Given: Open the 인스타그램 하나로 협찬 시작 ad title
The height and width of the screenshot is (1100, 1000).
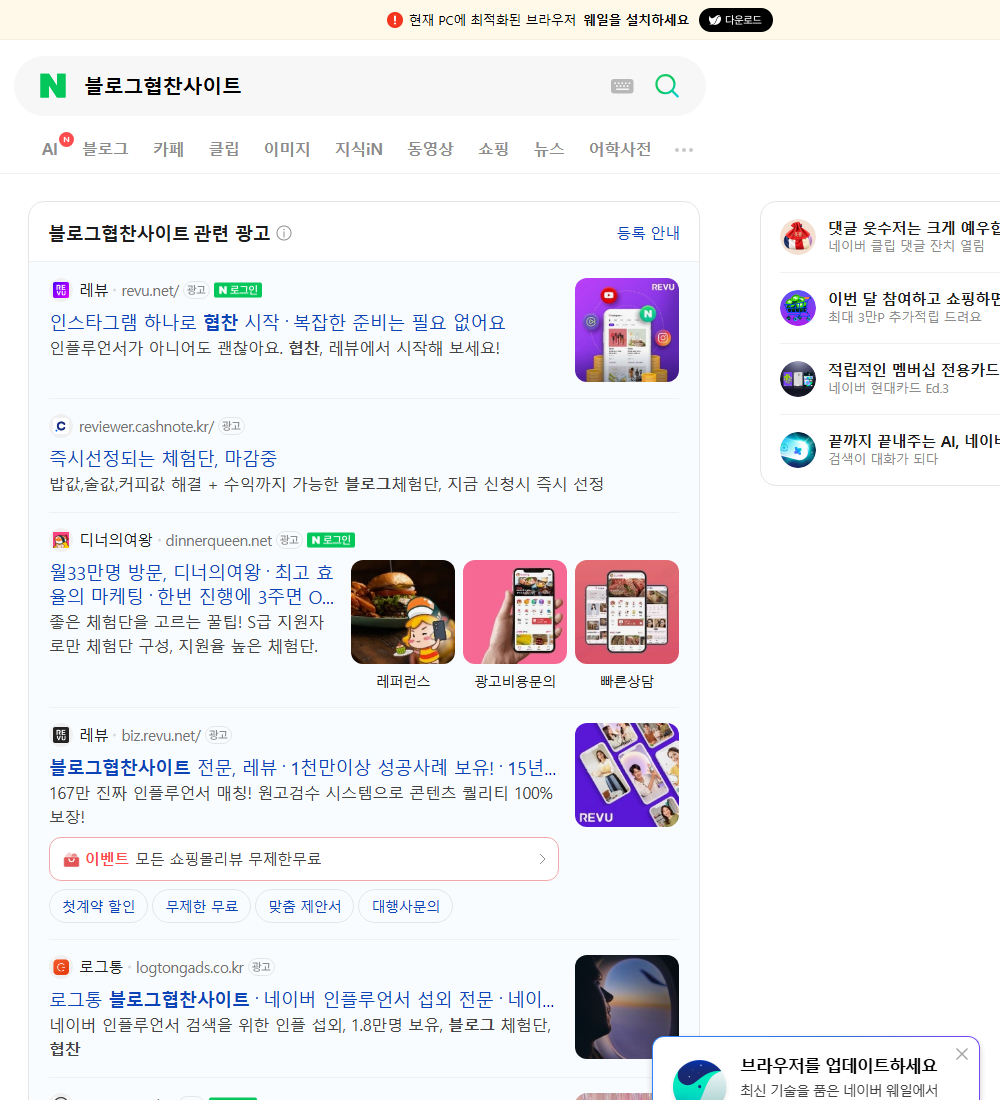Looking at the screenshot, I should (x=277, y=322).
